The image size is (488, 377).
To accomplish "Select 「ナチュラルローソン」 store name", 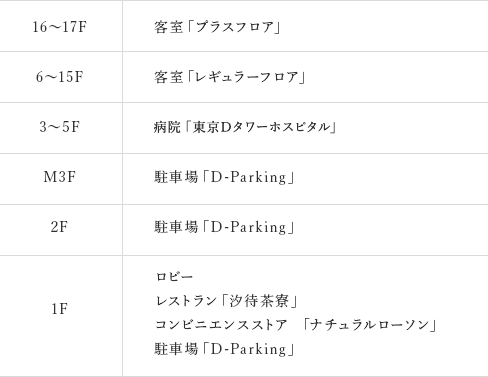I will (369, 325).
